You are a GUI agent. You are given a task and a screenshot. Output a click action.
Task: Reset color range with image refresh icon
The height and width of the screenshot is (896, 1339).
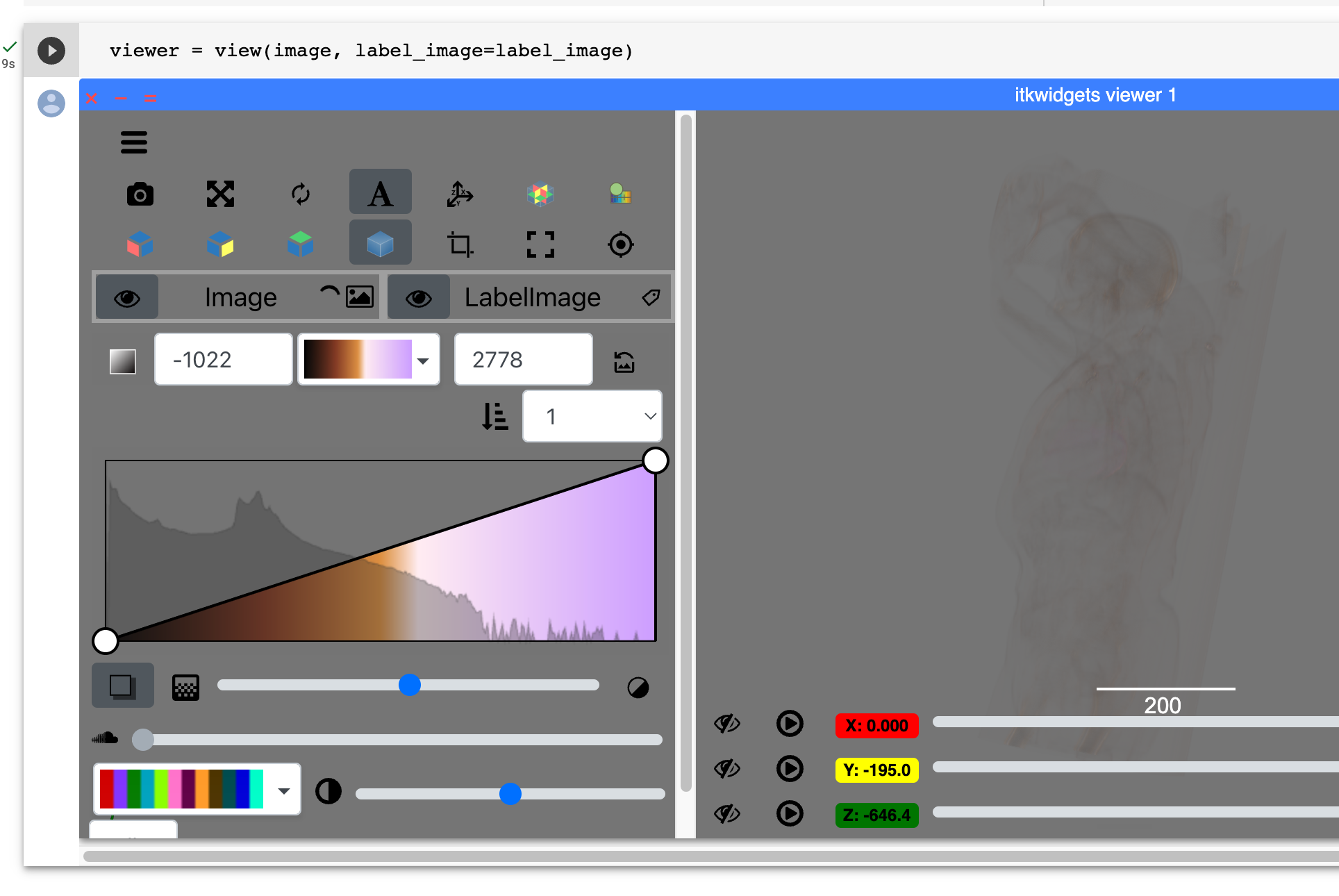tap(624, 361)
